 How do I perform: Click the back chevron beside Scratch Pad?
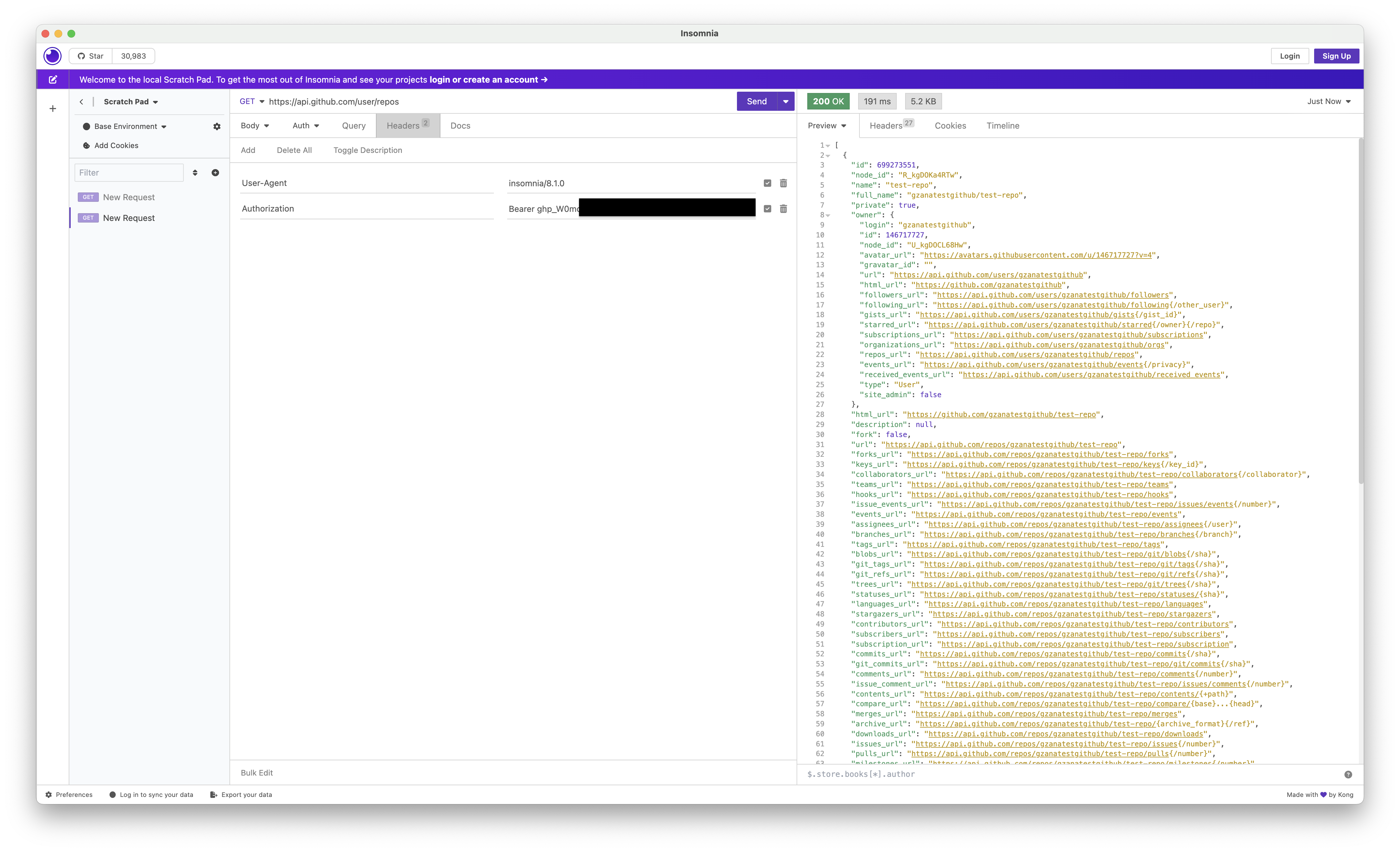(x=81, y=102)
